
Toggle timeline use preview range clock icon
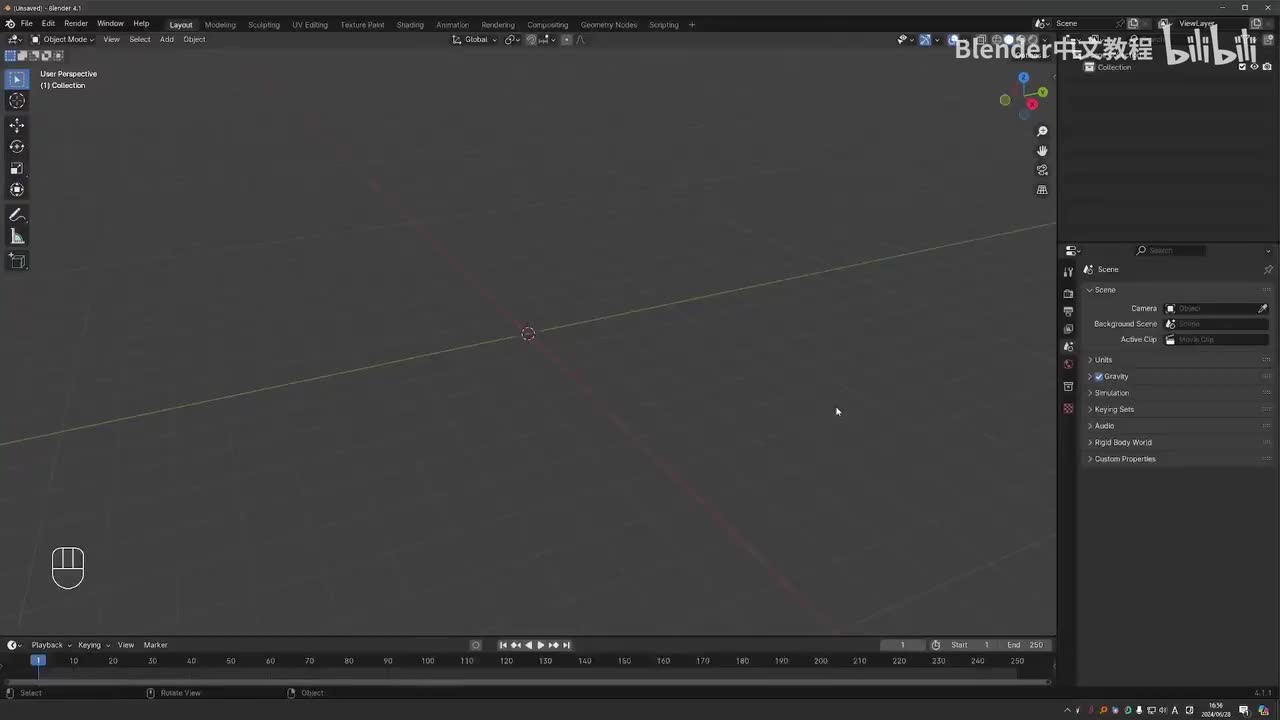(x=936, y=645)
